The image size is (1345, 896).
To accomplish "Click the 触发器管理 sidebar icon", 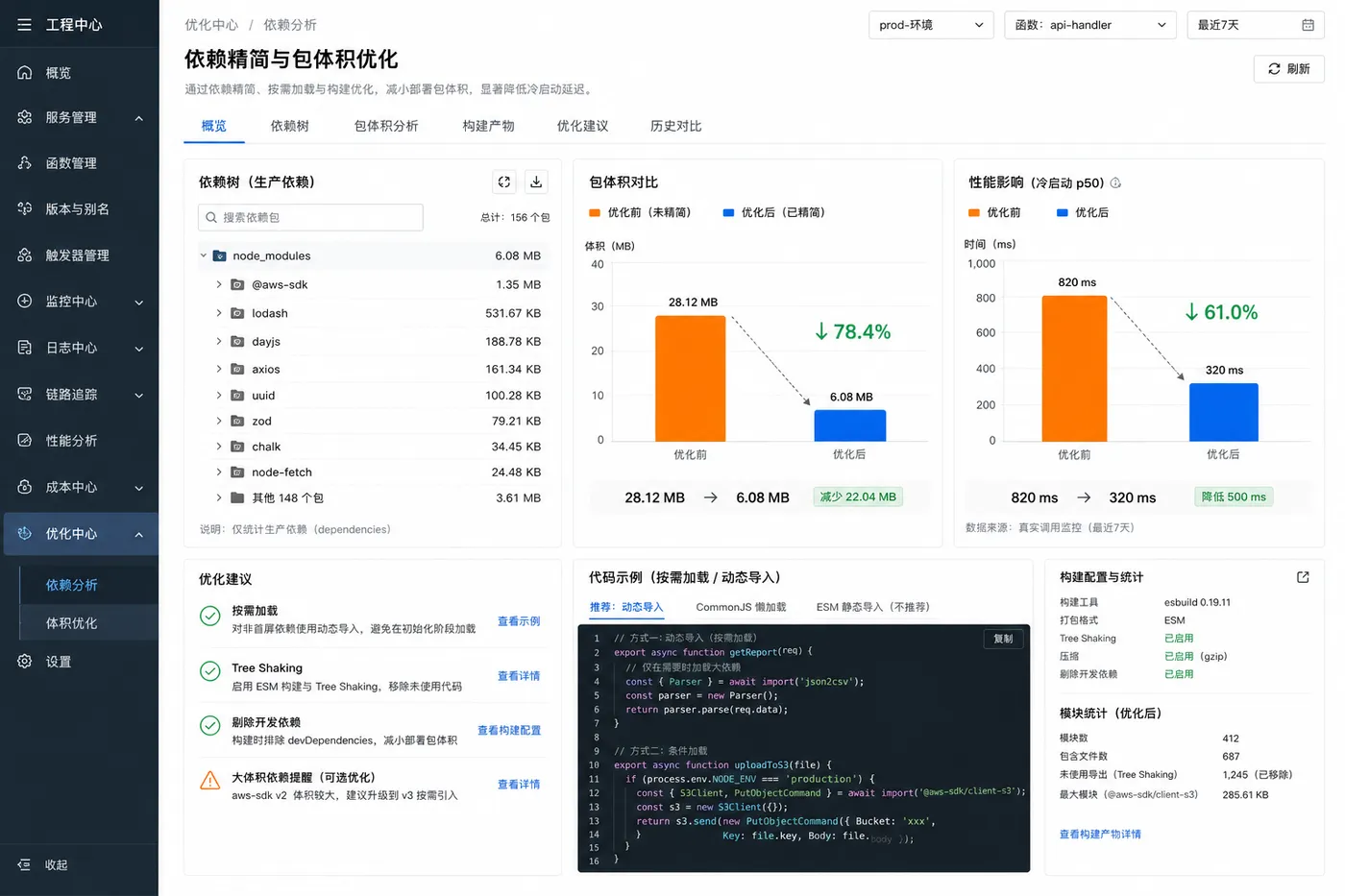I will tap(25, 255).
